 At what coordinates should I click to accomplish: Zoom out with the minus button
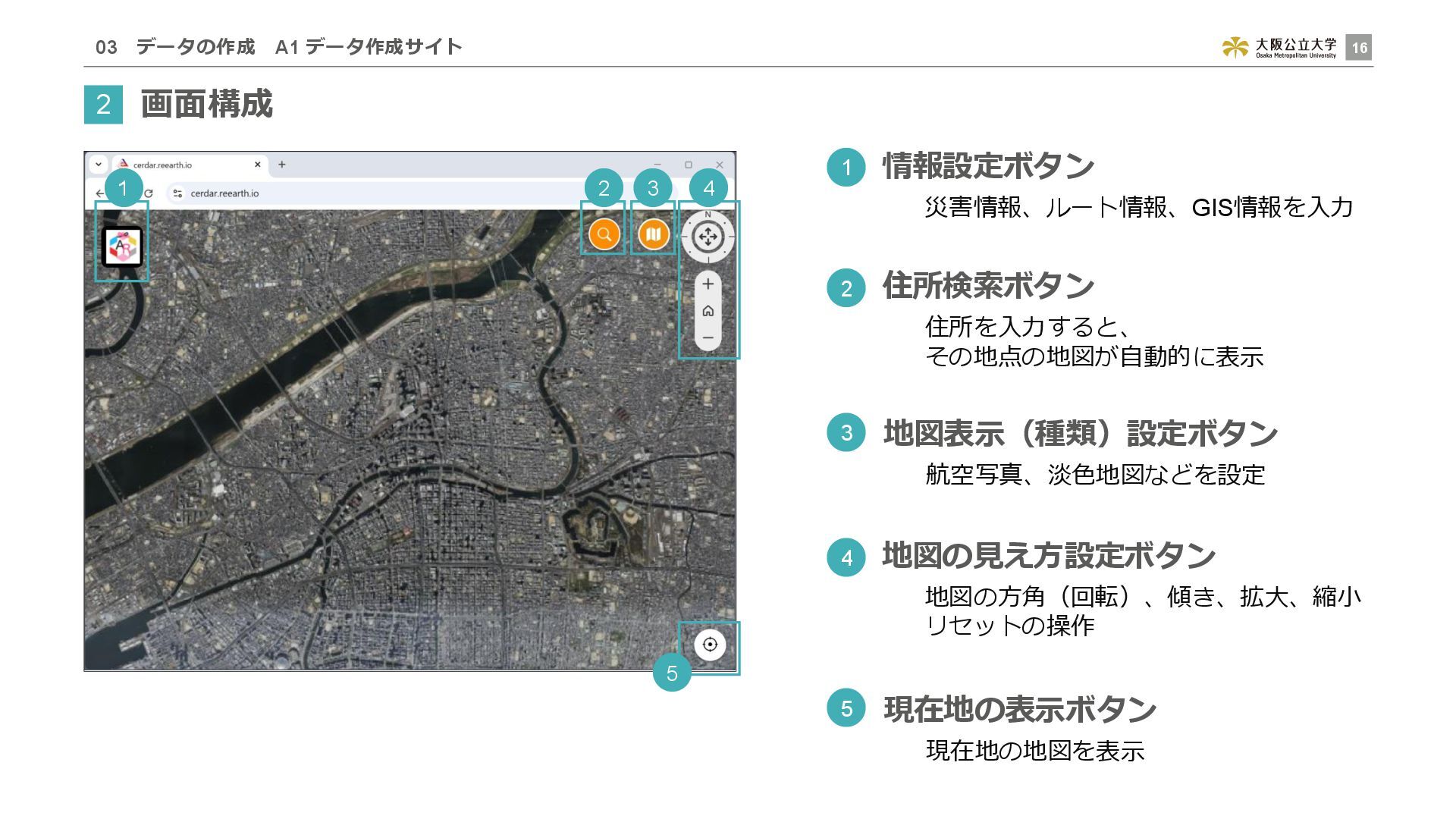click(x=708, y=337)
